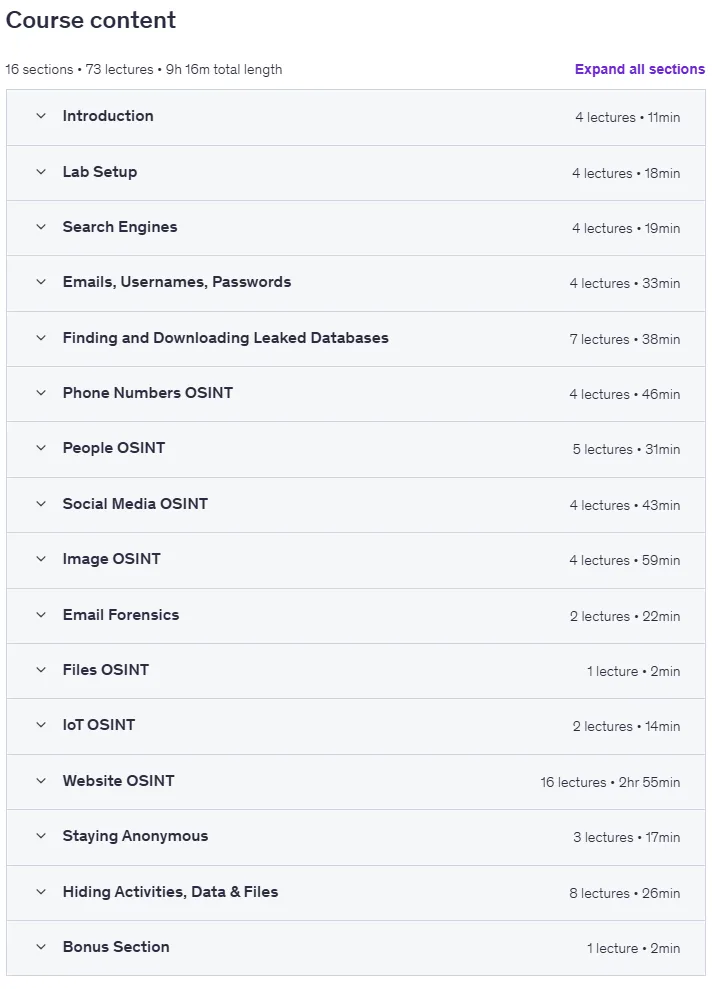Screen dimensions: 712x989
Task: Click the Bonus Section chevron icon
Action: pos(41,947)
